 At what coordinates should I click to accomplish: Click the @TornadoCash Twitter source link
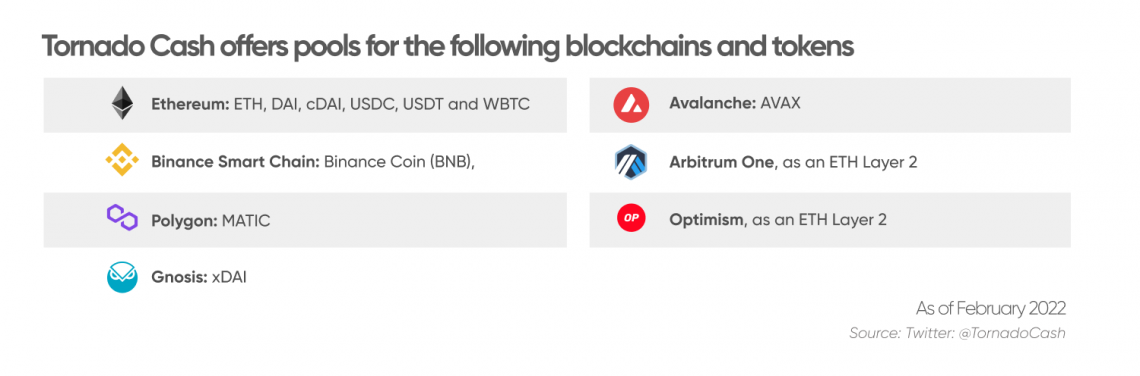1018,333
